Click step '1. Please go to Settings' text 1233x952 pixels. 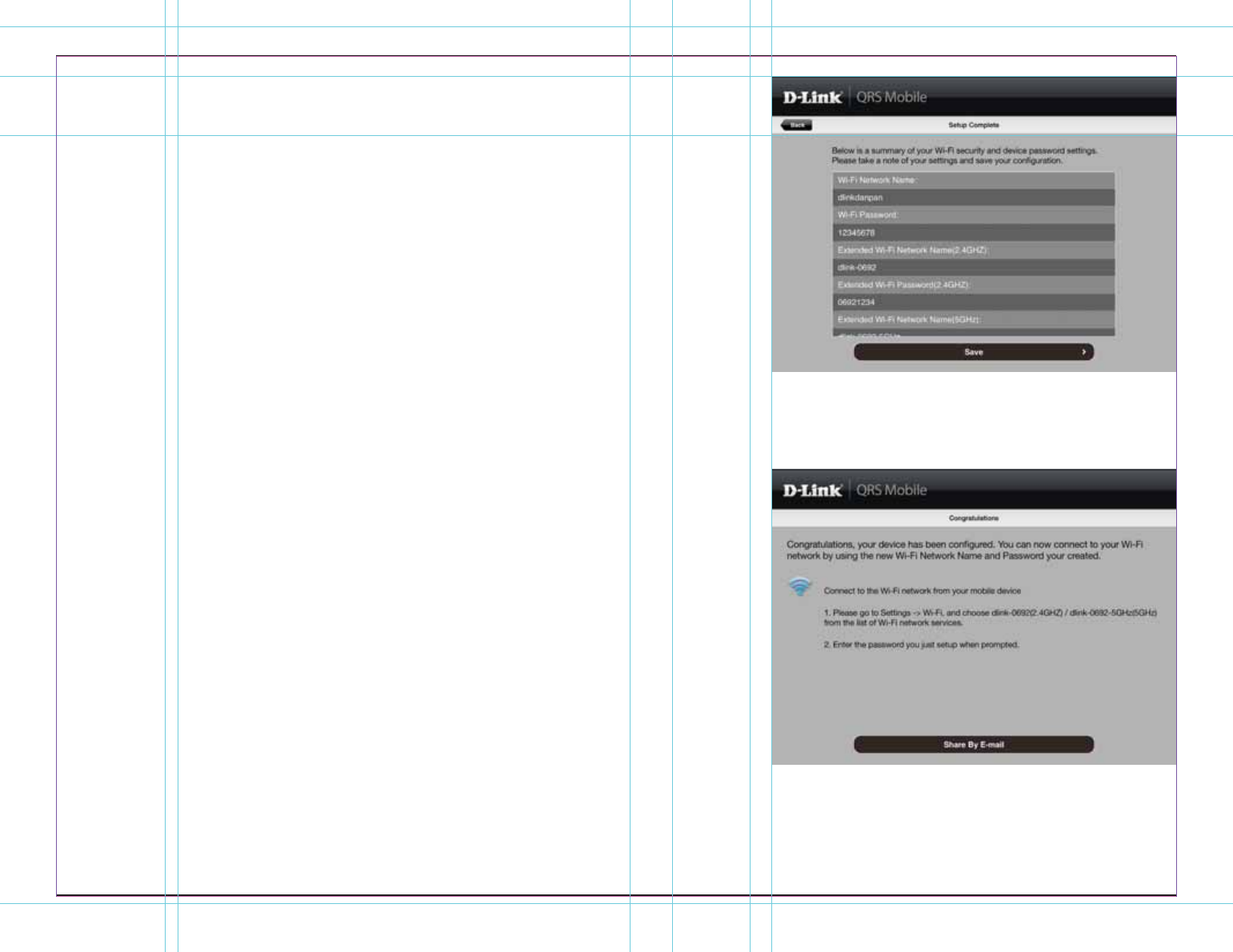click(x=991, y=618)
